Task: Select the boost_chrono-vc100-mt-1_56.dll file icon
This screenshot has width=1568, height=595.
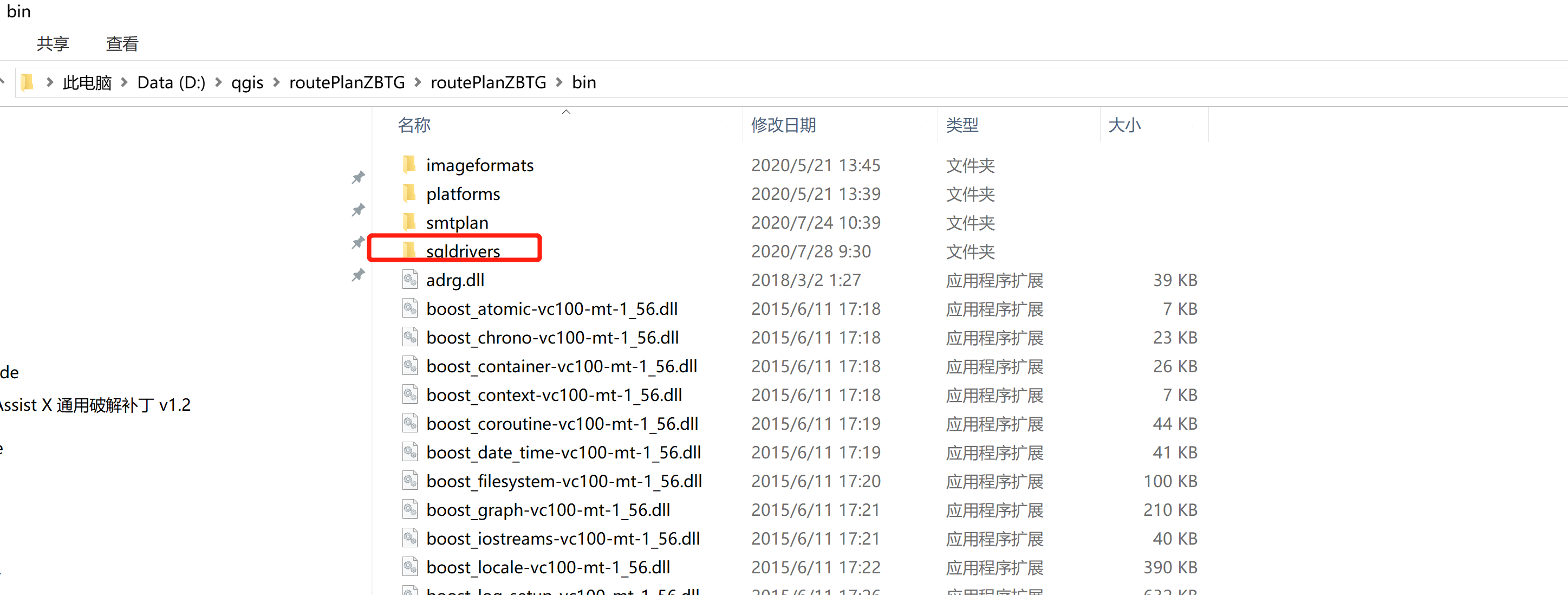Action: point(409,337)
